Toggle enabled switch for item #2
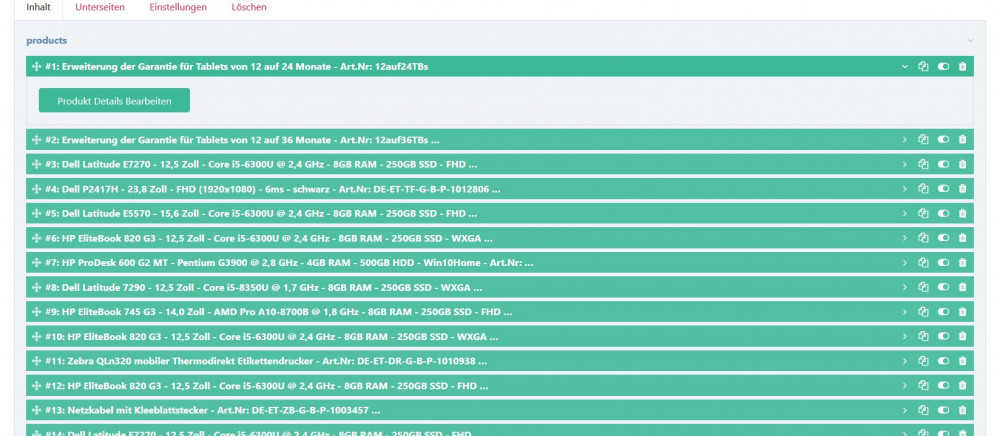 click(943, 140)
